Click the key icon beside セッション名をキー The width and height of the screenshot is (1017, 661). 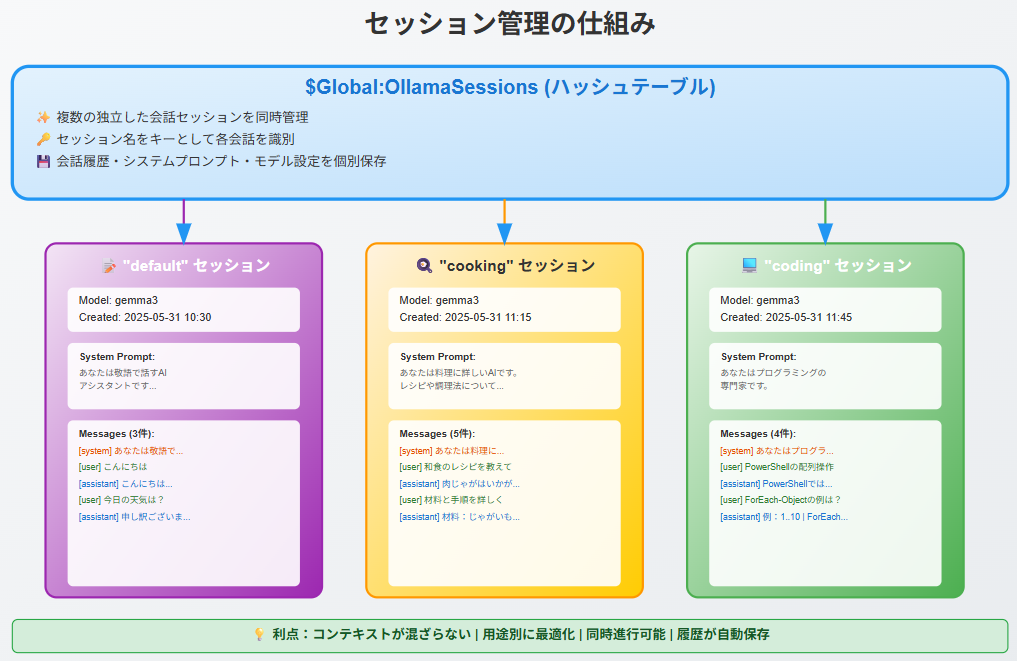(x=43, y=139)
